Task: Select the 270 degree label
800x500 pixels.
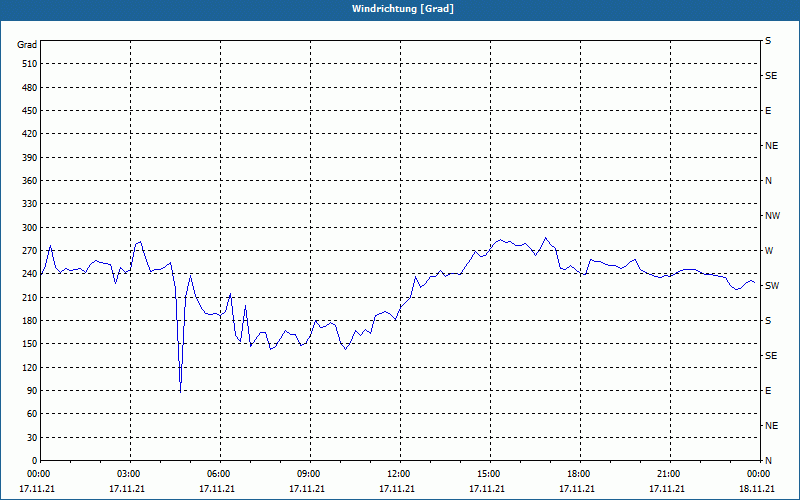Action: (30, 251)
